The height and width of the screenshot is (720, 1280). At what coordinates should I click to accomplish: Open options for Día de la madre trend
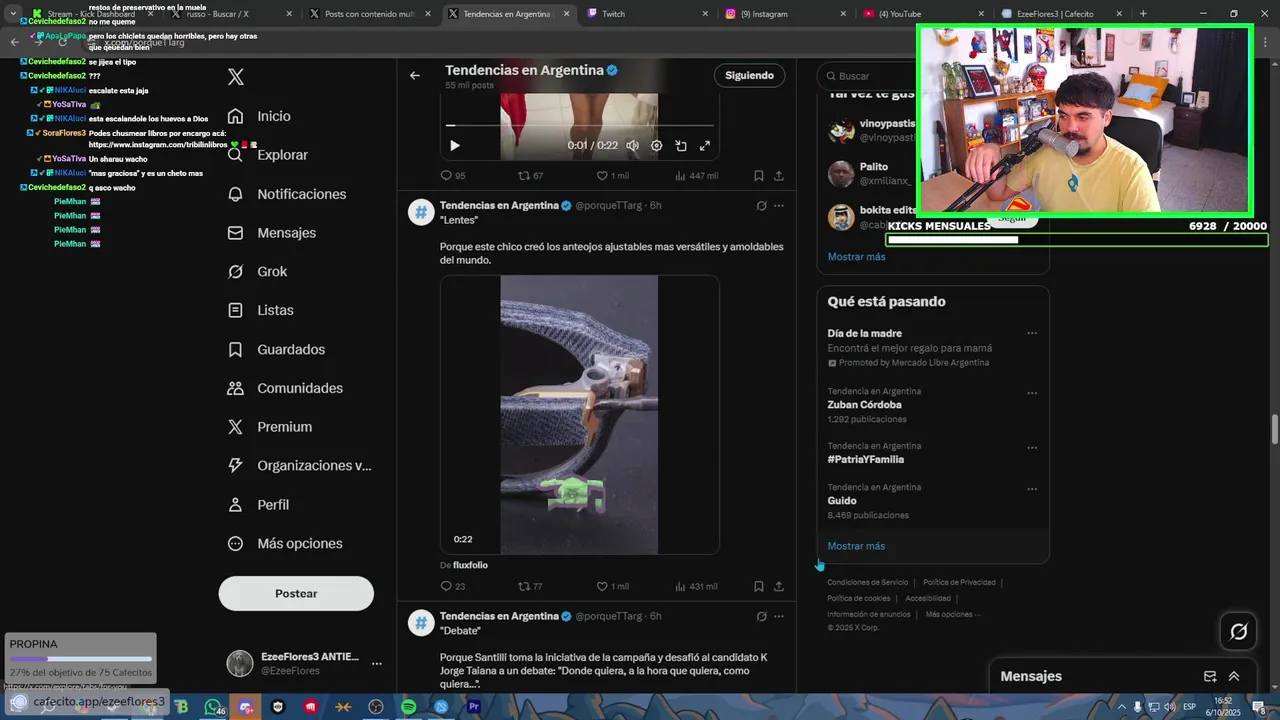[x=1032, y=334]
